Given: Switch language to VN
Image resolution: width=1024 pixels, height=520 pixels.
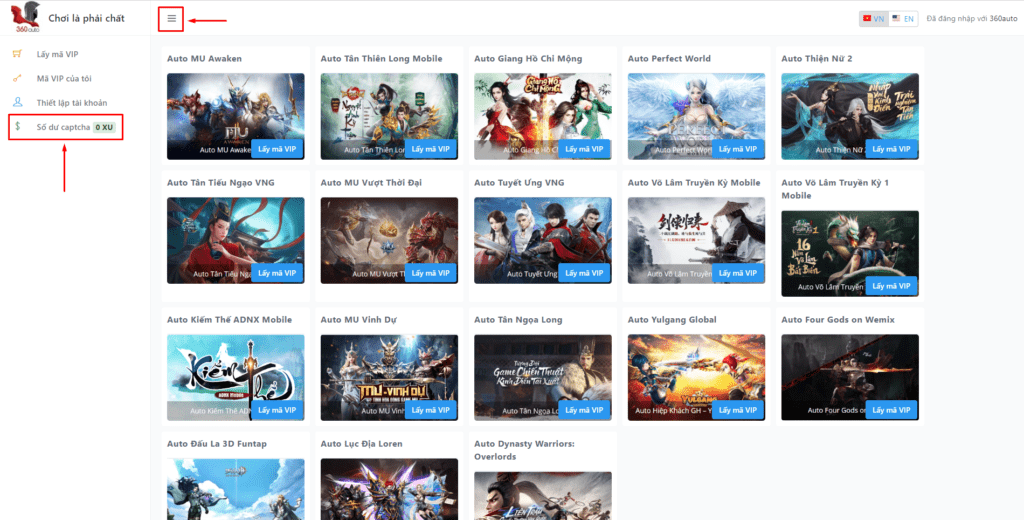Looking at the screenshot, I should (873, 19).
